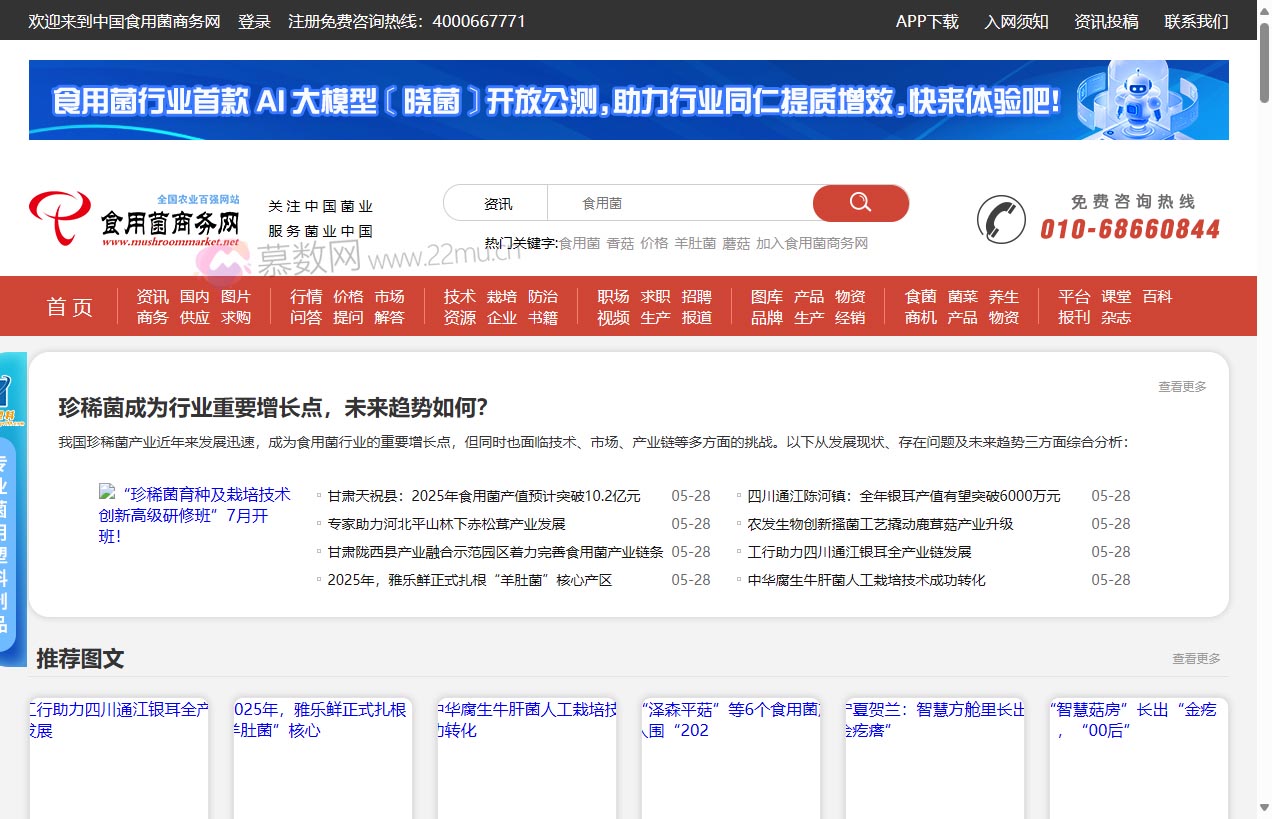
Task: Open the APP下载 link
Action: tap(927, 21)
